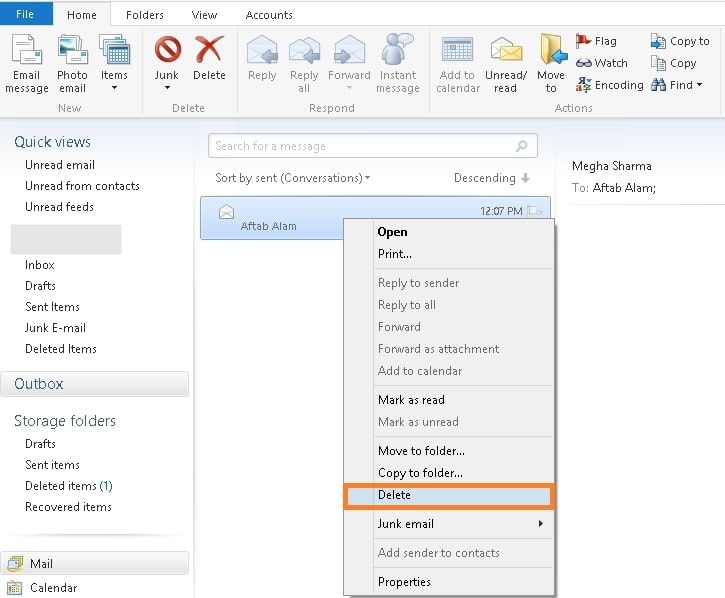Click Copy to in ribbon
725x598 pixels.
point(680,41)
